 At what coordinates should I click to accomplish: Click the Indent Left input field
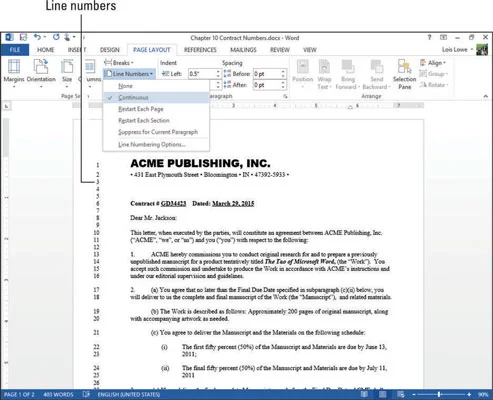coord(202,74)
